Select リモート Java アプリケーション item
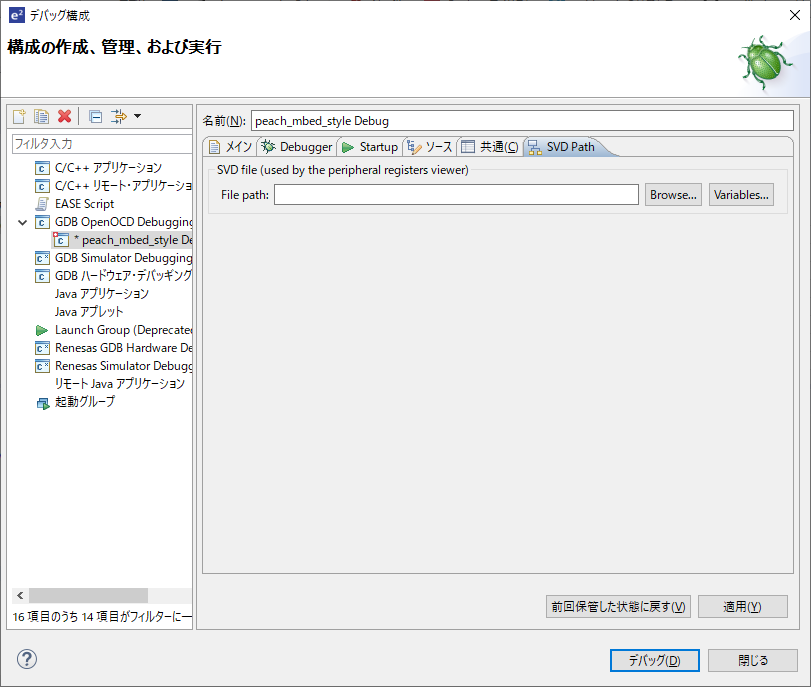 (119, 384)
